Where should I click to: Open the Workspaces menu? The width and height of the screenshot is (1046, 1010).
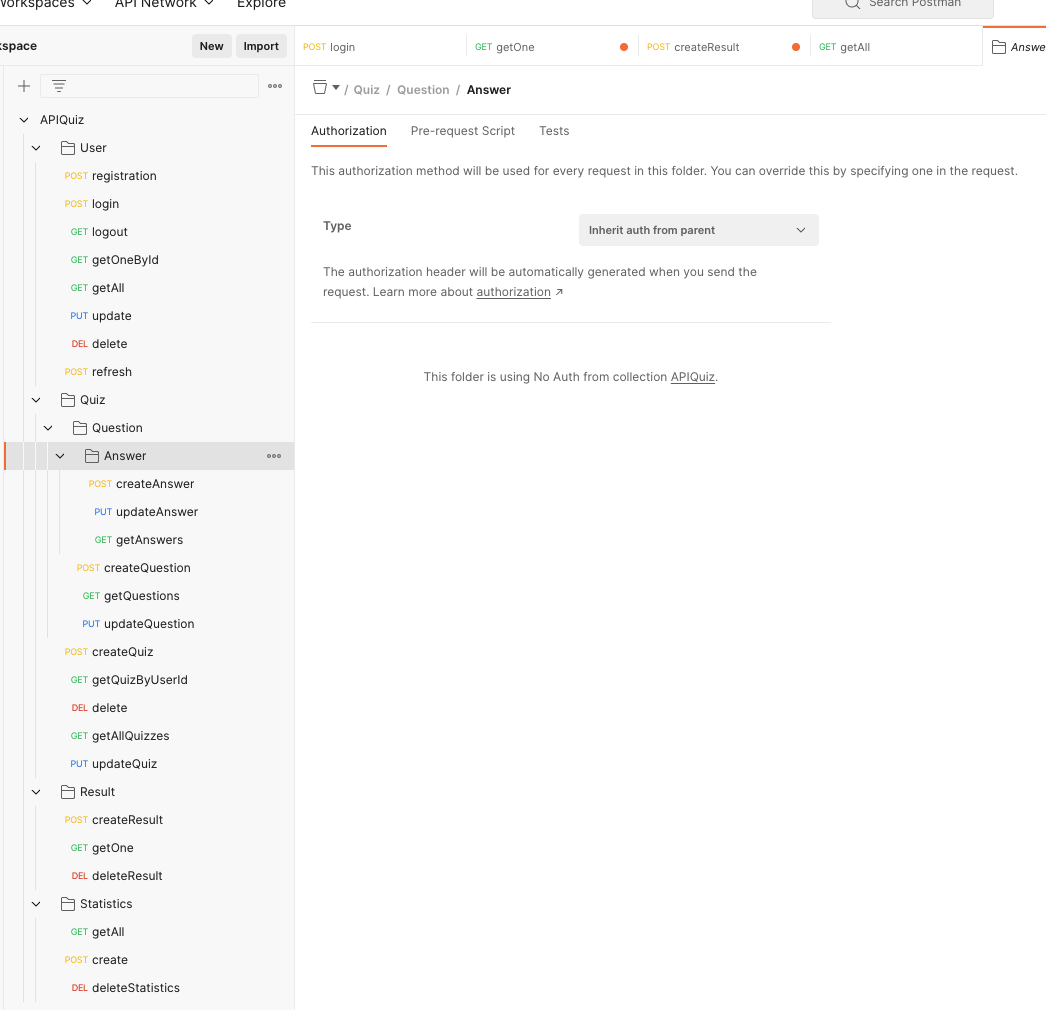pyautogui.click(x=42, y=5)
